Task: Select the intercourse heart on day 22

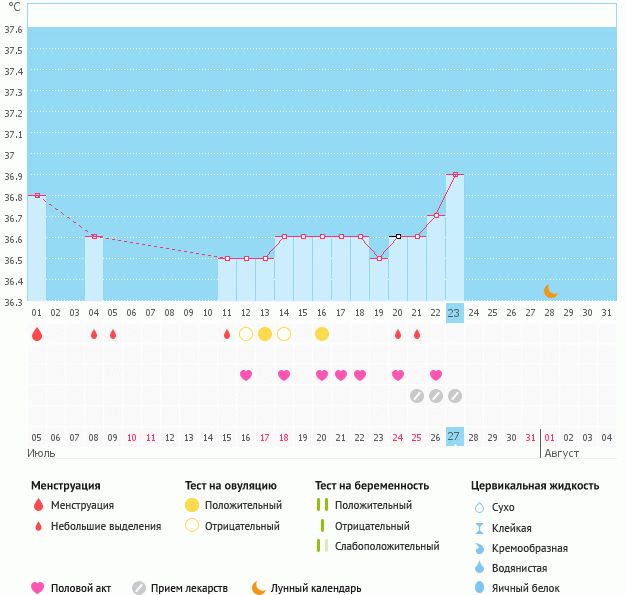Action: (436, 375)
